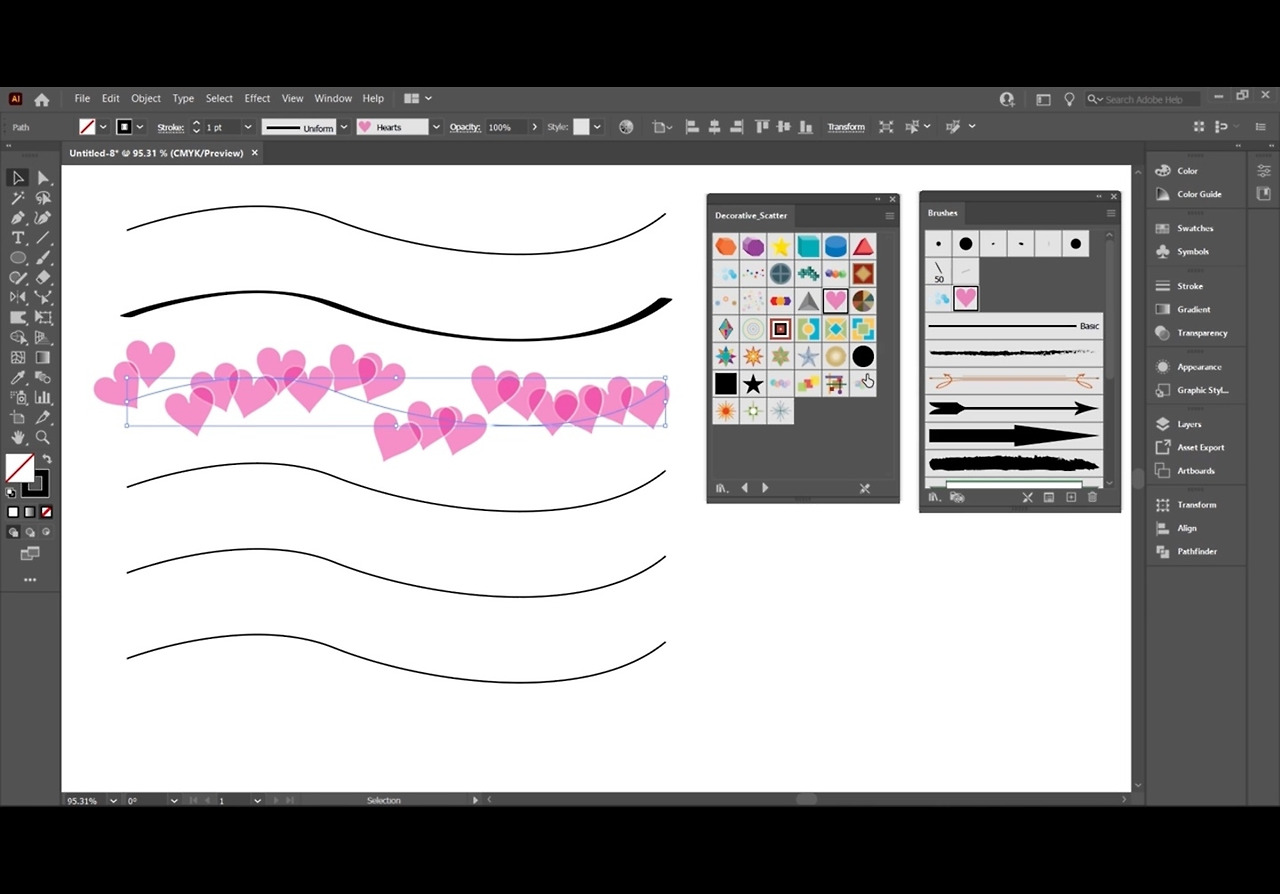Create a new brush in Brushes panel

coord(1071,497)
